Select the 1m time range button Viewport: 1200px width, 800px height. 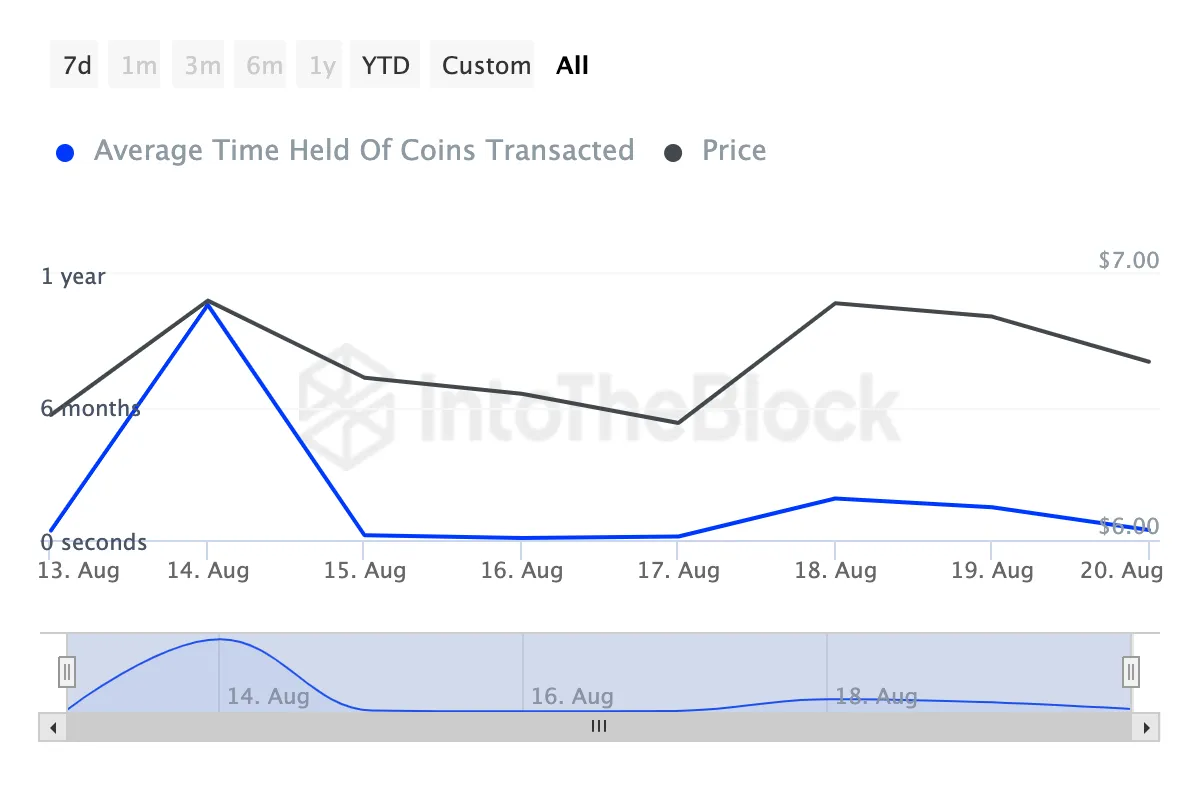click(139, 66)
